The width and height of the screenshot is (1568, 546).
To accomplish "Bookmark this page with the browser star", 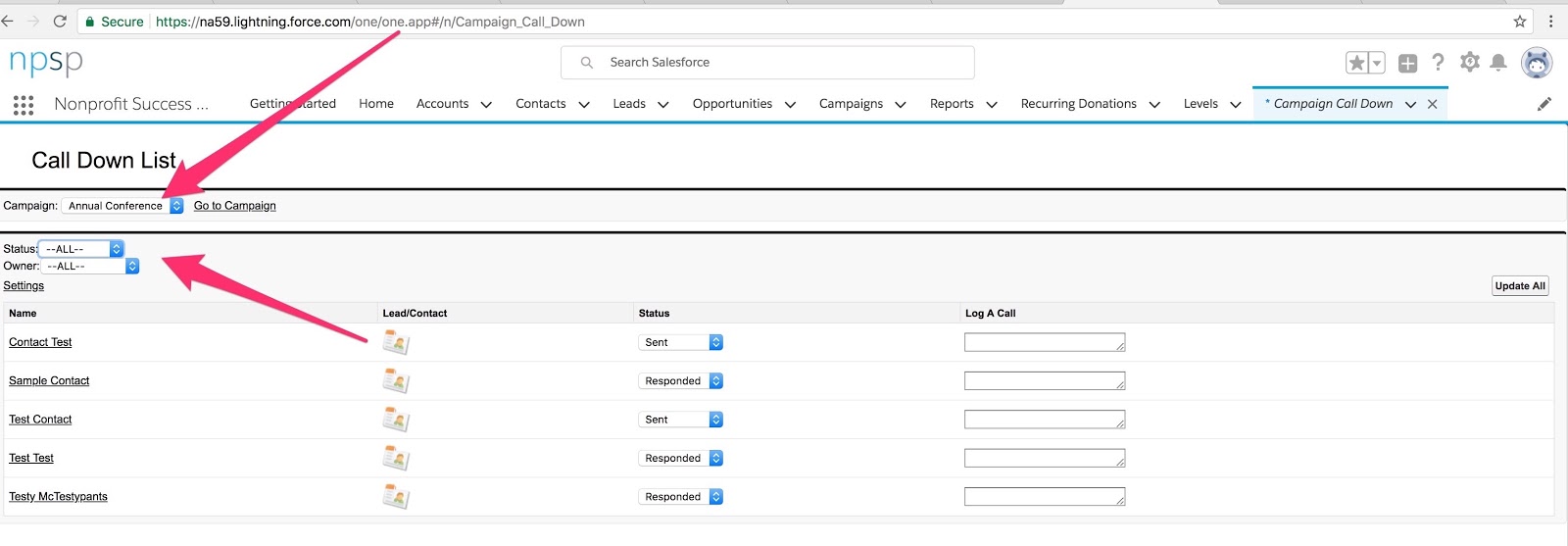I will 1520,22.
